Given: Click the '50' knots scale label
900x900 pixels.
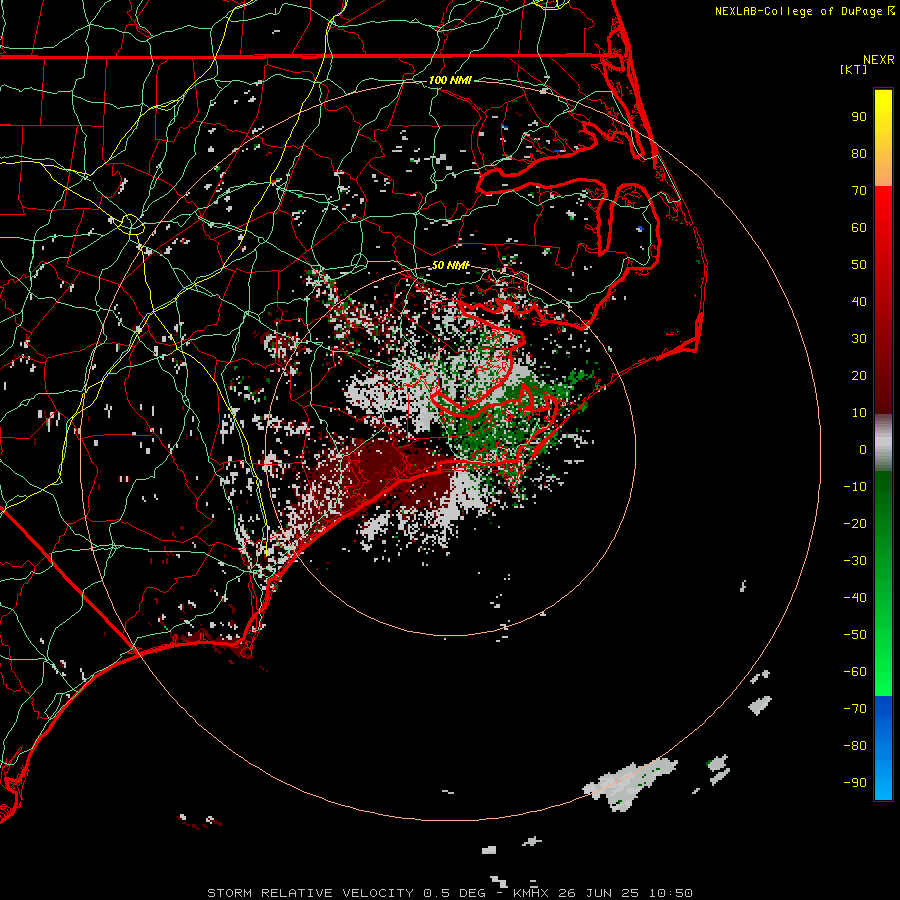Looking at the screenshot, I should pos(859,265).
